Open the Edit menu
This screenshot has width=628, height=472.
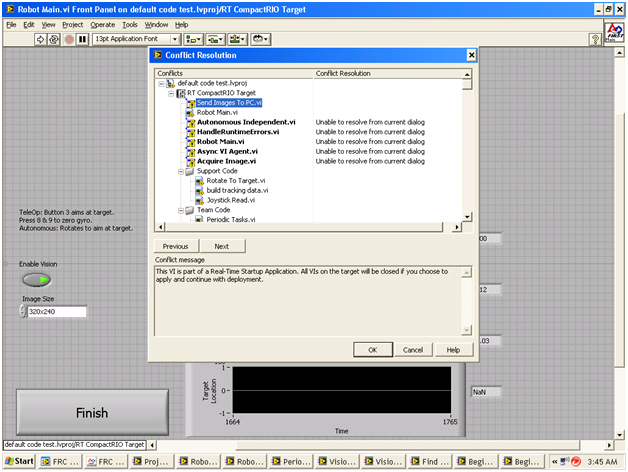click(28, 25)
